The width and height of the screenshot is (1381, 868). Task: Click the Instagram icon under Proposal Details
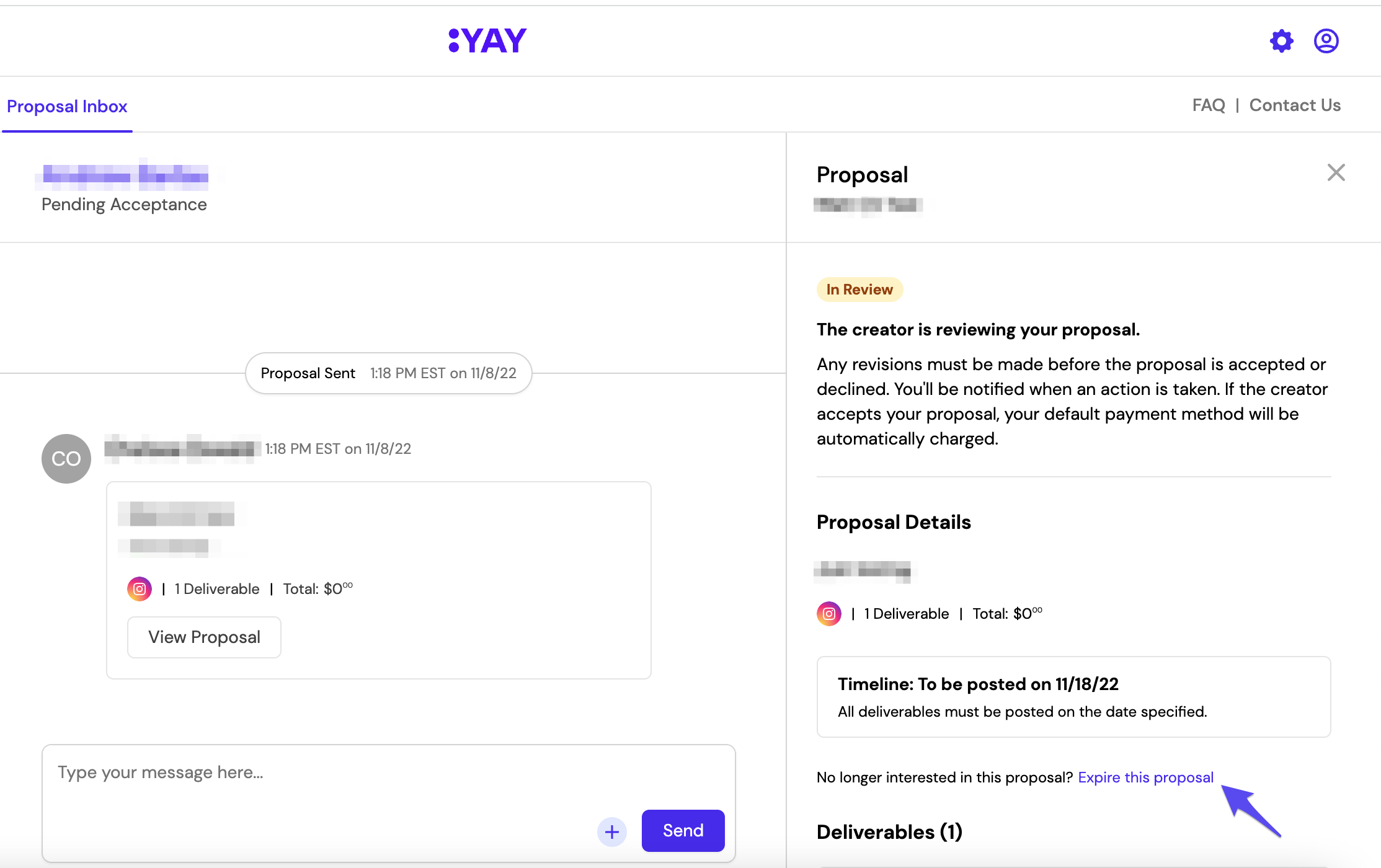point(829,614)
